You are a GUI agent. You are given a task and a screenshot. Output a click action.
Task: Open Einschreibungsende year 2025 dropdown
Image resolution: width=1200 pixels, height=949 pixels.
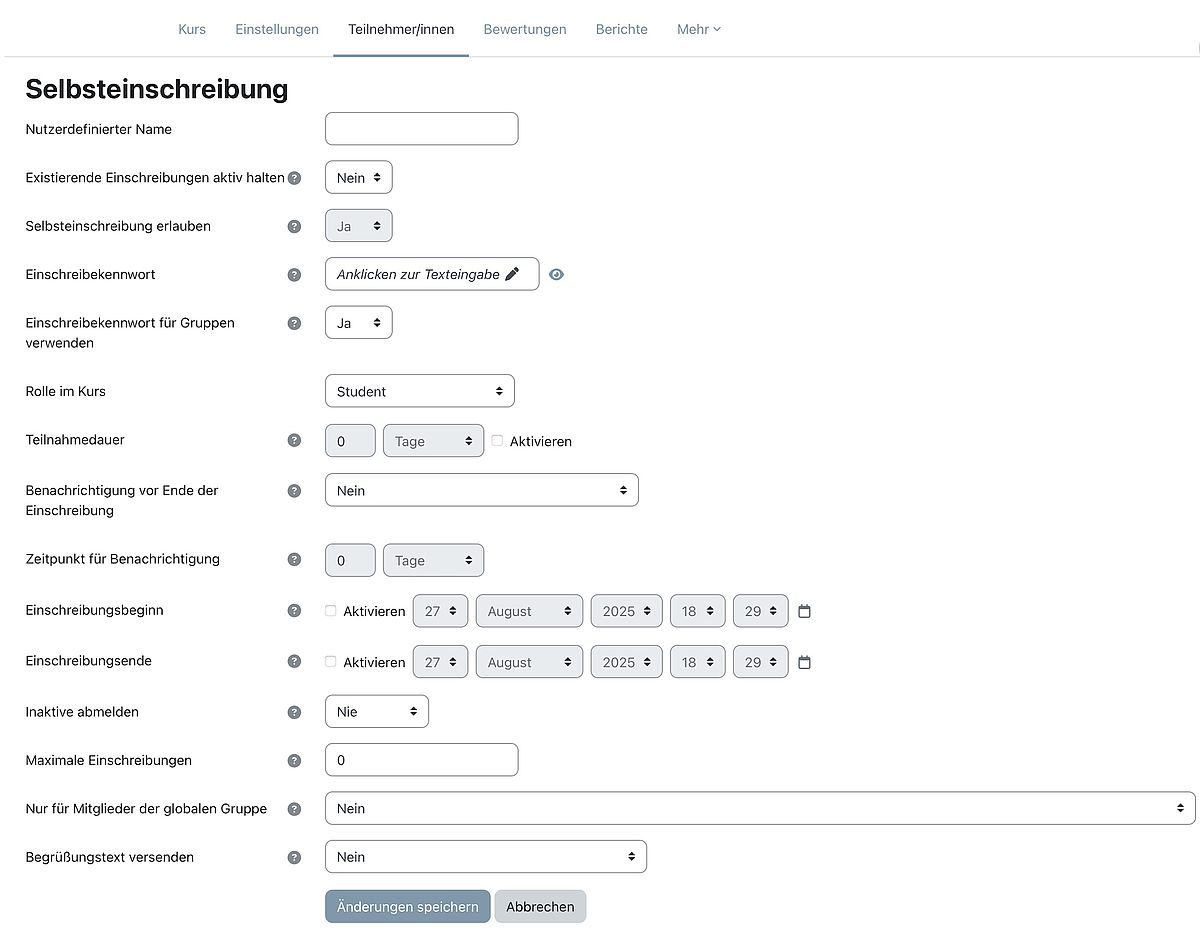tap(626, 662)
